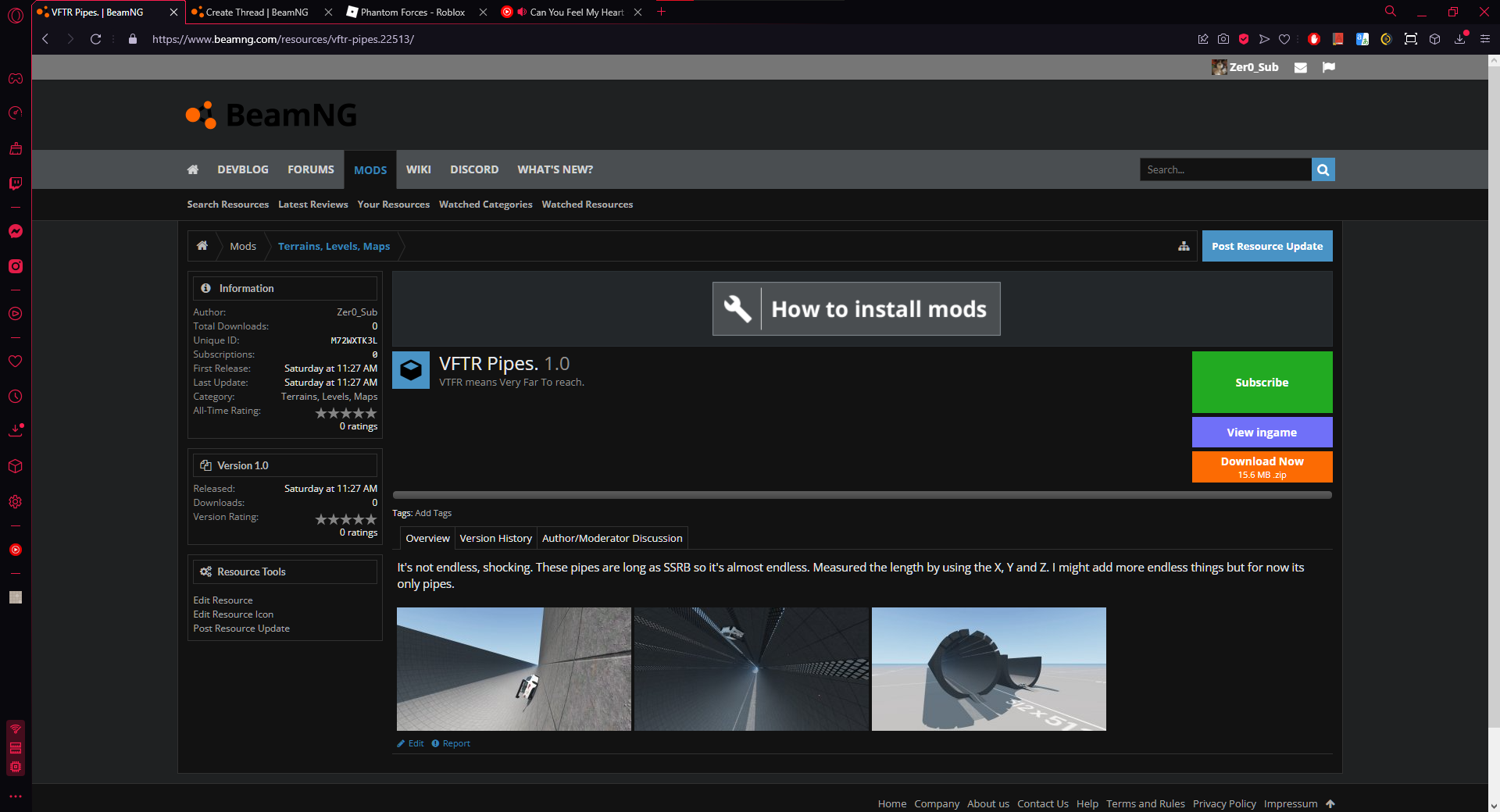Take a snapshot with camera icon
Screen dimensions: 1500x812
pos(1223,39)
